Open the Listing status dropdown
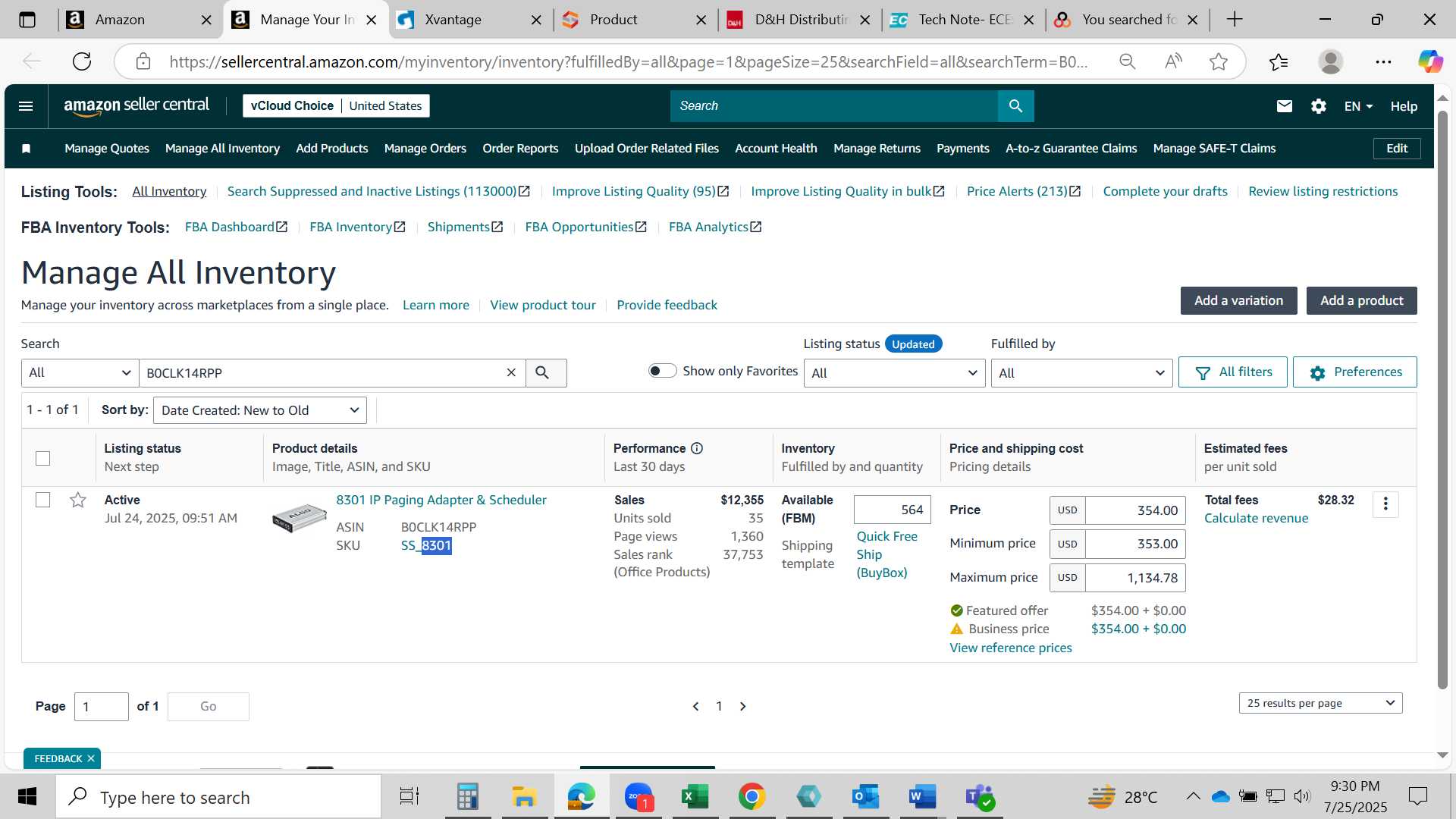The height and width of the screenshot is (819, 1456). [x=894, y=372]
